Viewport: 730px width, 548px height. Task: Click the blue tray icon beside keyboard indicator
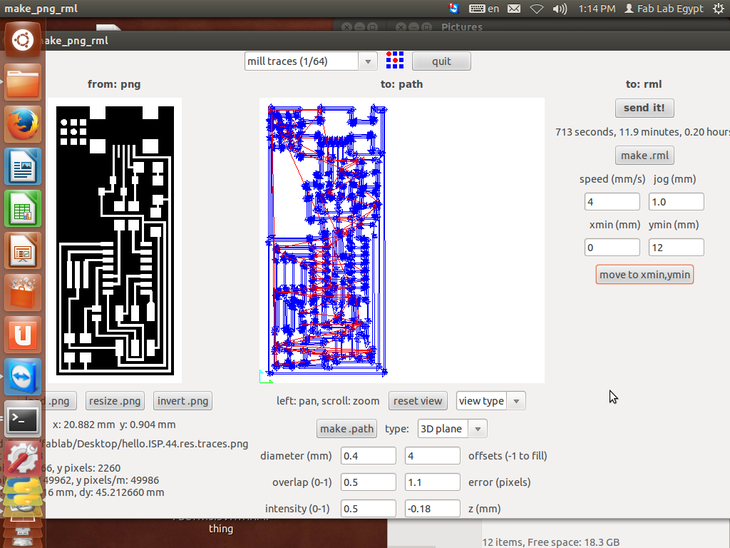pos(453,8)
